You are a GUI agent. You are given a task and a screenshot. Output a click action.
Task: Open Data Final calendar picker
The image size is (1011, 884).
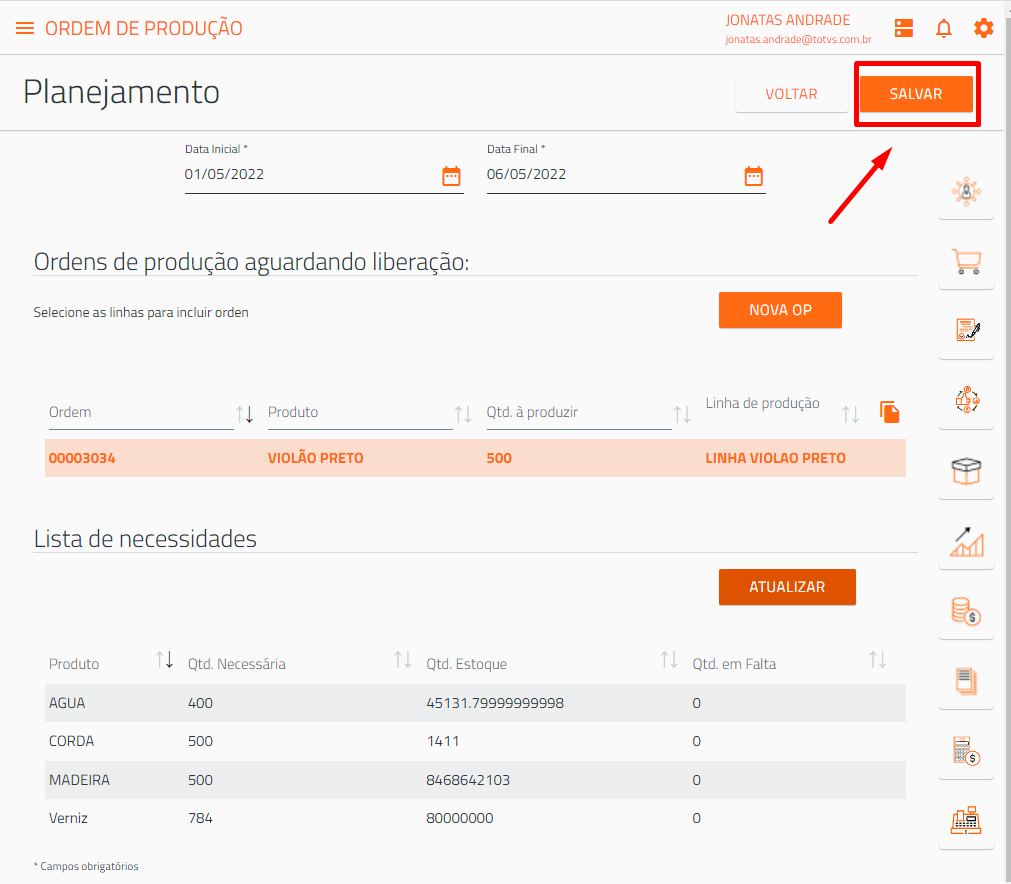pos(753,175)
